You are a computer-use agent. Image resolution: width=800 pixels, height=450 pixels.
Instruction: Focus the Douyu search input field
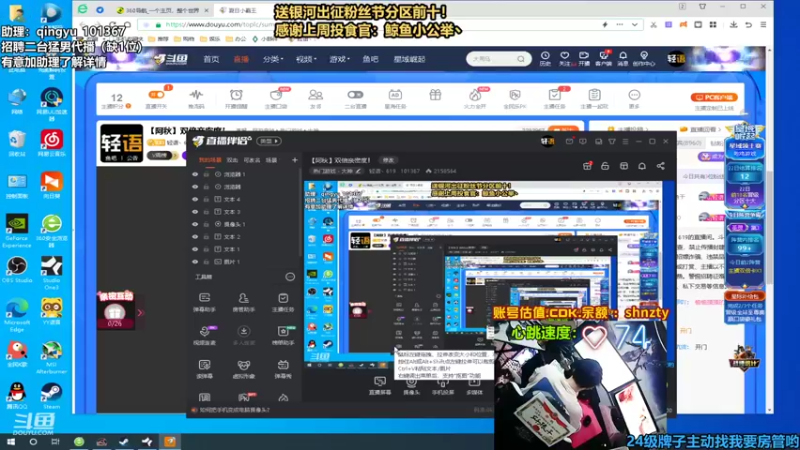pyautogui.click(x=492, y=59)
